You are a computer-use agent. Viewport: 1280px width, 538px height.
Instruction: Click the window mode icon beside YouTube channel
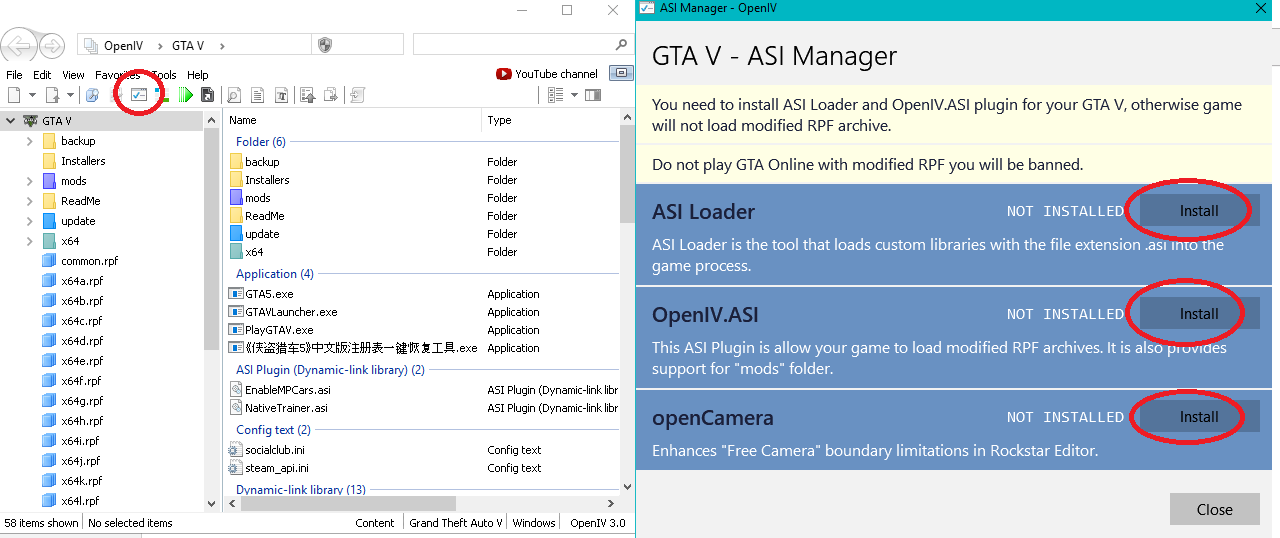[621, 73]
